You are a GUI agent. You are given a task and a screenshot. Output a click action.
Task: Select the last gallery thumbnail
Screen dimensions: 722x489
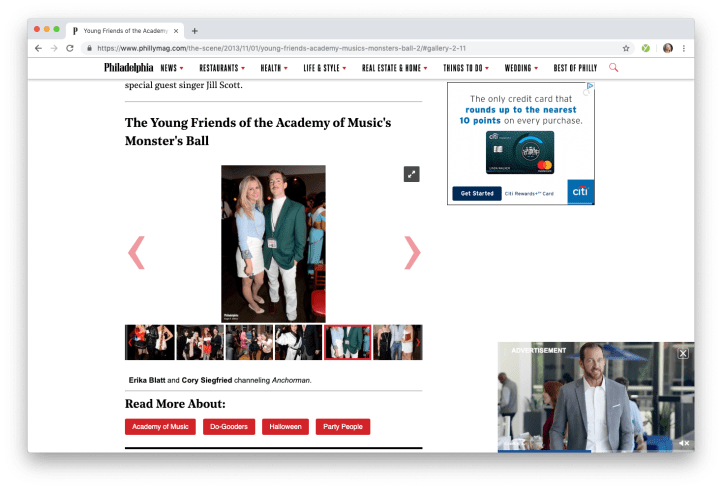tap(397, 342)
